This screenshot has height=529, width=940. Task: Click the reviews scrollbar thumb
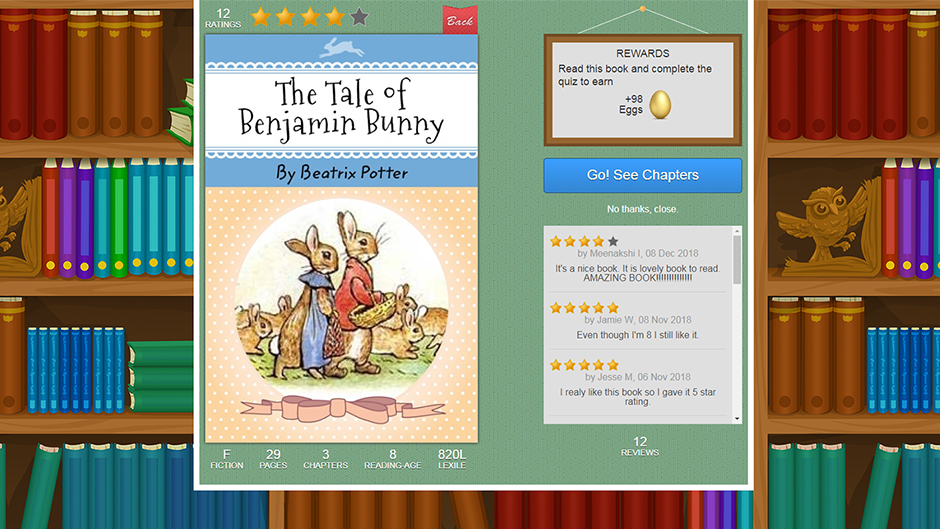(737, 260)
